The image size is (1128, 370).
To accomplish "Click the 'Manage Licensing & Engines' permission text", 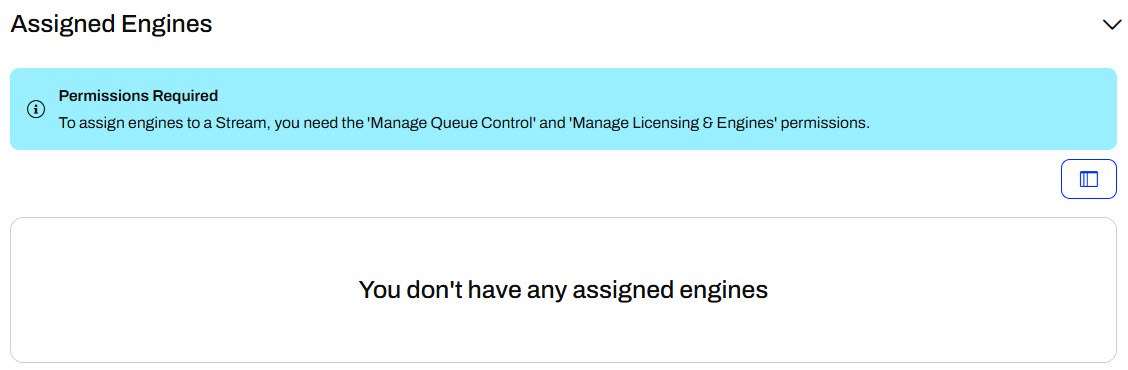I will [674, 123].
